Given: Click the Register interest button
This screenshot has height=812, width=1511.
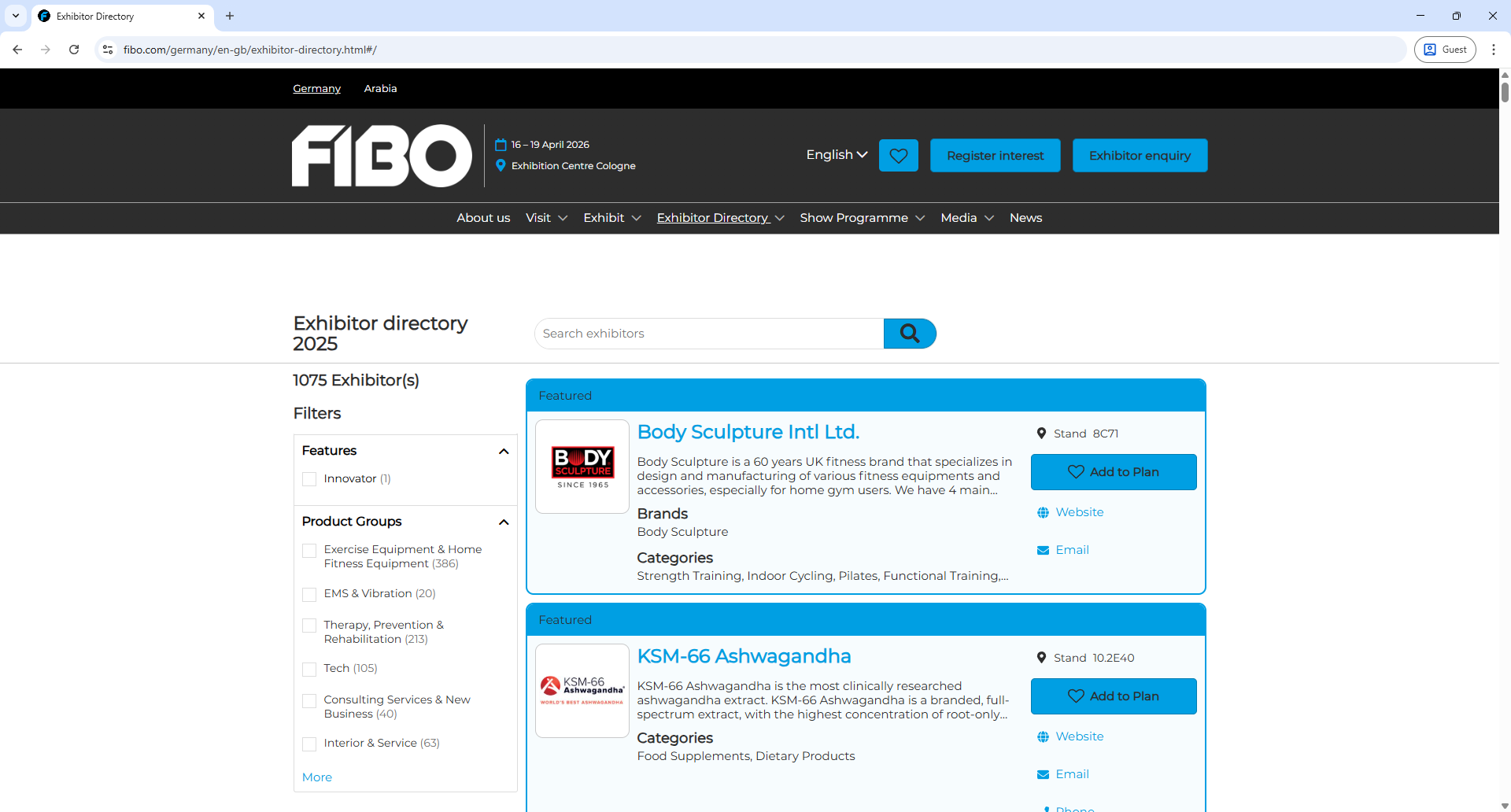Looking at the screenshot, I should (x=995, y=155).
